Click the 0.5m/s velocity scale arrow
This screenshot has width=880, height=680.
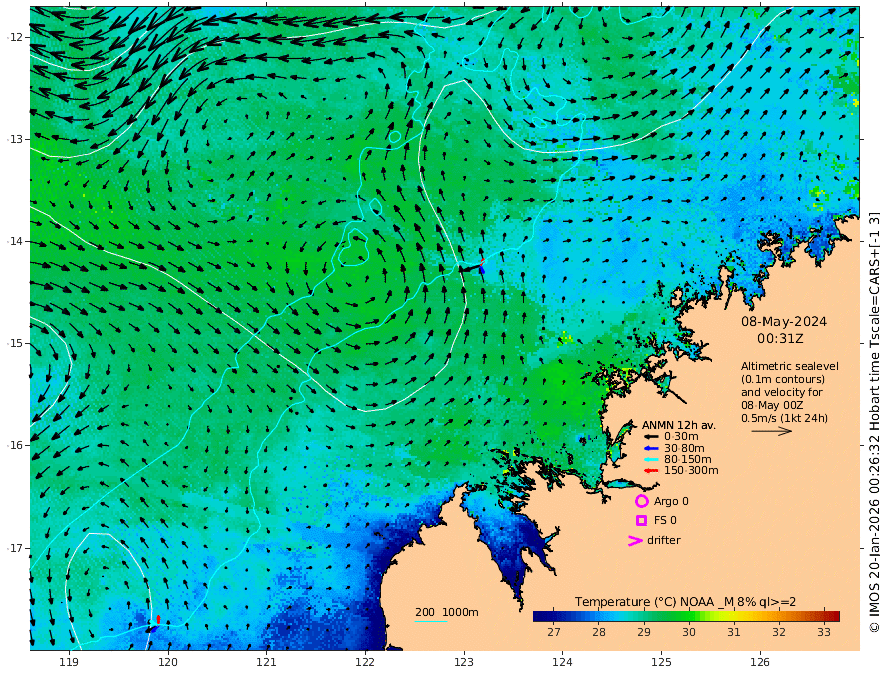pyautogui.click(x=772, y=431)
